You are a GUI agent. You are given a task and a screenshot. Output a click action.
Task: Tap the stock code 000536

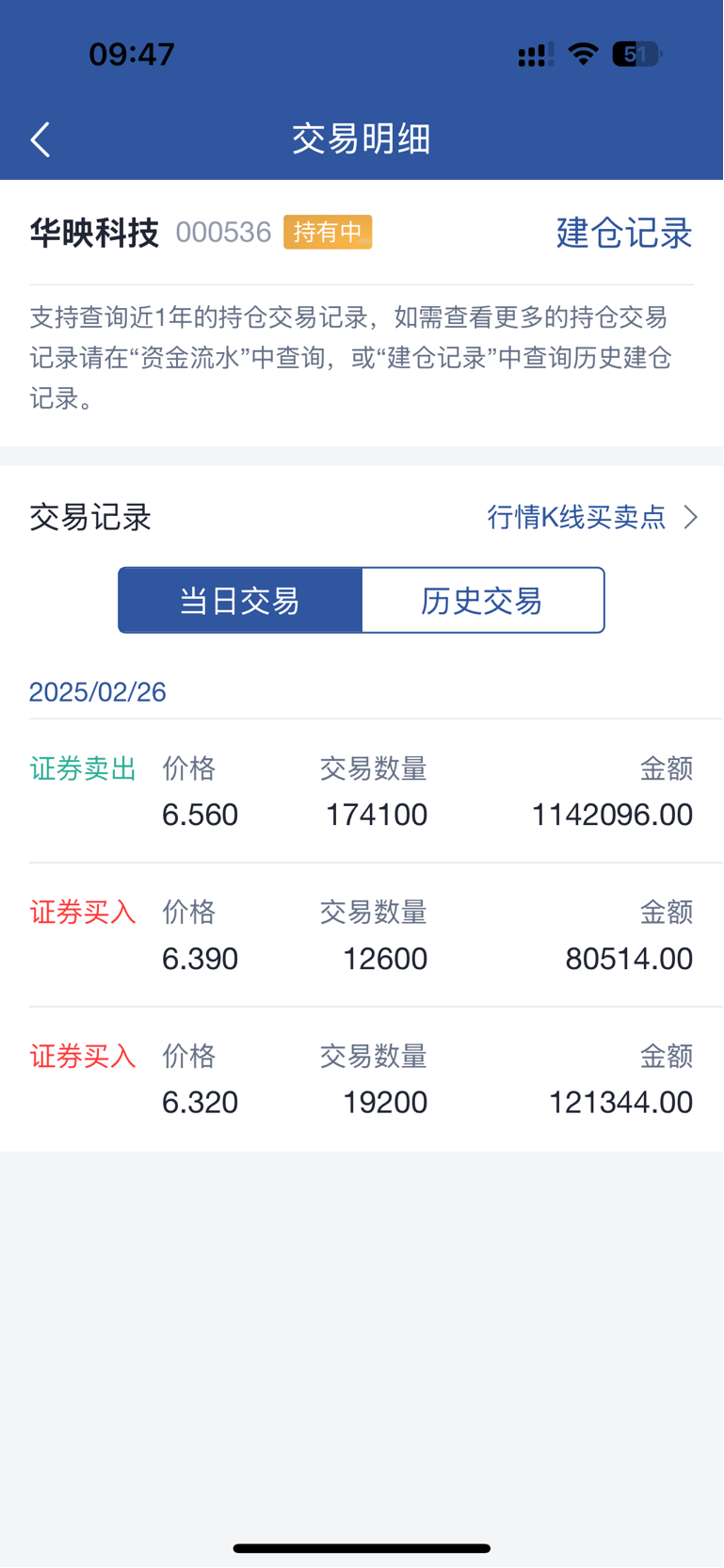pyautogui.click(x=223, y=233)
